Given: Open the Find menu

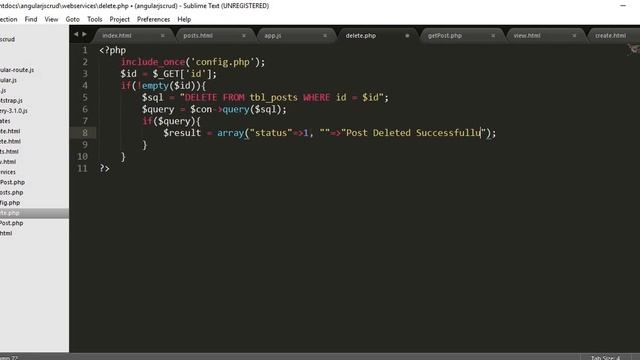Looking at the screenshot, I should point(31,19).
